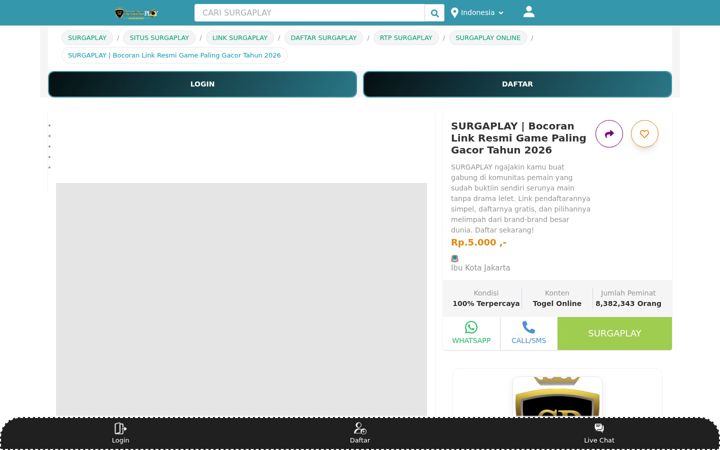The image size is (720, 450).
Task: Click the purple share arrow icon
Action: point(609,134)
